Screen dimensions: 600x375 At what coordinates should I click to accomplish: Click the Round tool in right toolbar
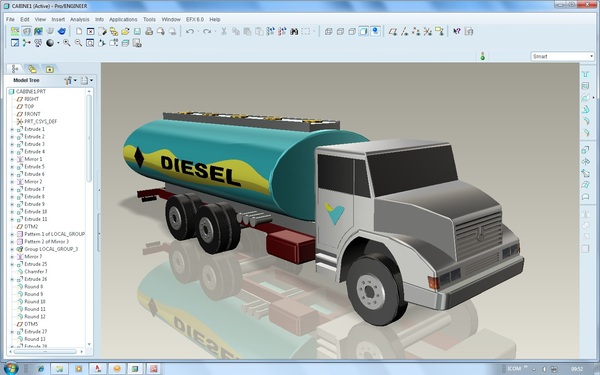tap(585, 121)
